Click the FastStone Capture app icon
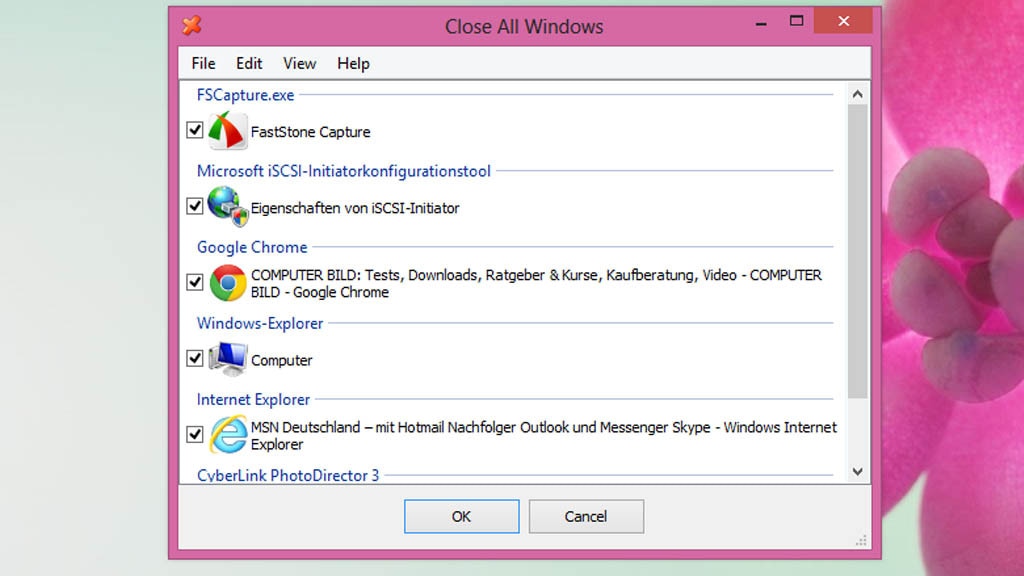 pyautogui.click(x=228, y=131)
